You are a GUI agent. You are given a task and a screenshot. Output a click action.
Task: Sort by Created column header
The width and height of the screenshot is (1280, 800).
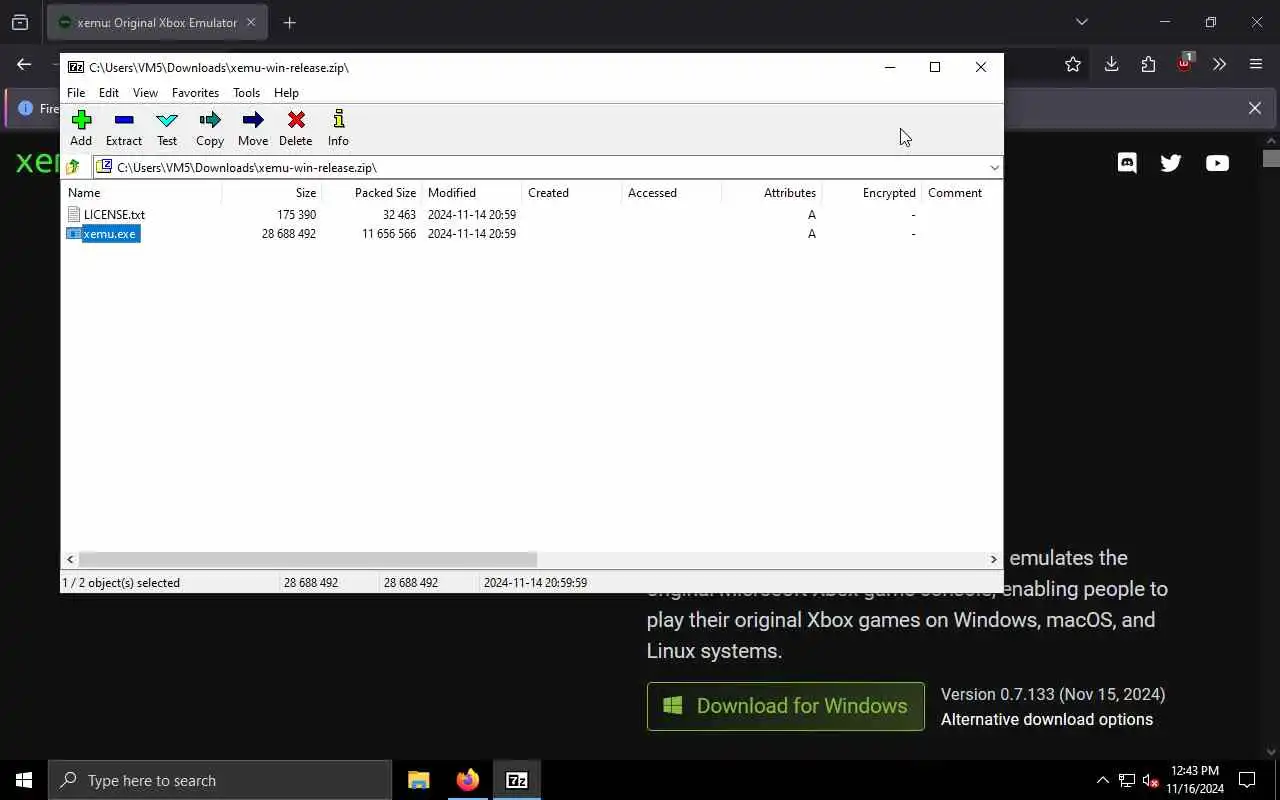click(571, 192)
